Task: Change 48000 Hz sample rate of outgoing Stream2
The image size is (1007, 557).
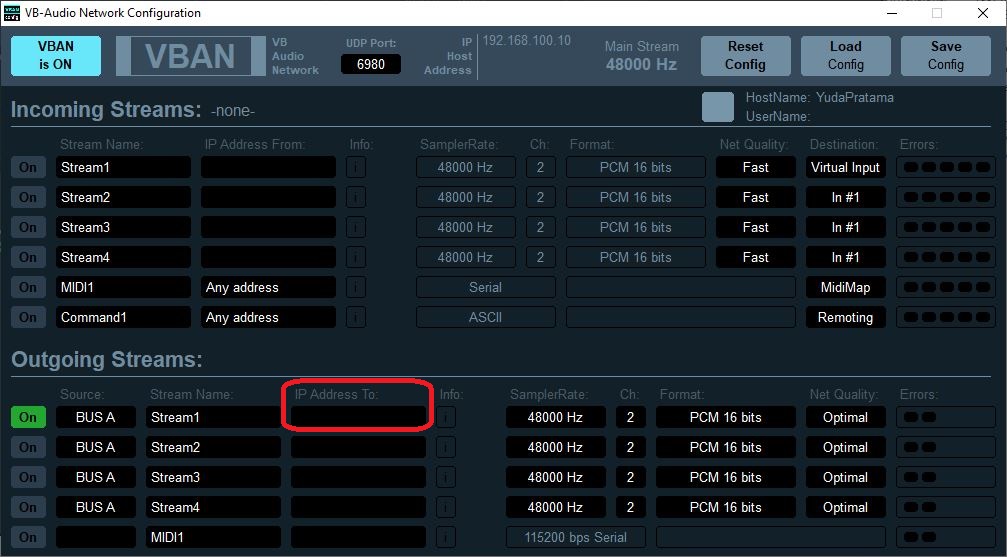Action: pos(556,447)
